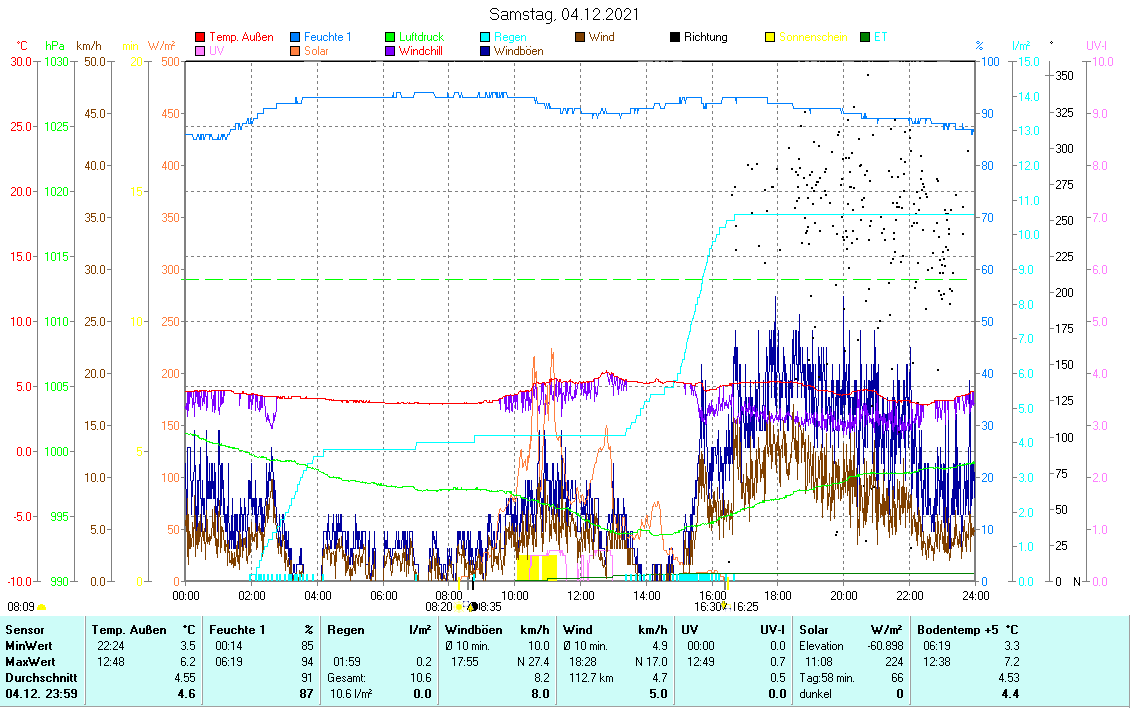Select the yellow Sonnenschein legend marker
Viewport: 1130px width, 708px height.
(x=770, y=37)
